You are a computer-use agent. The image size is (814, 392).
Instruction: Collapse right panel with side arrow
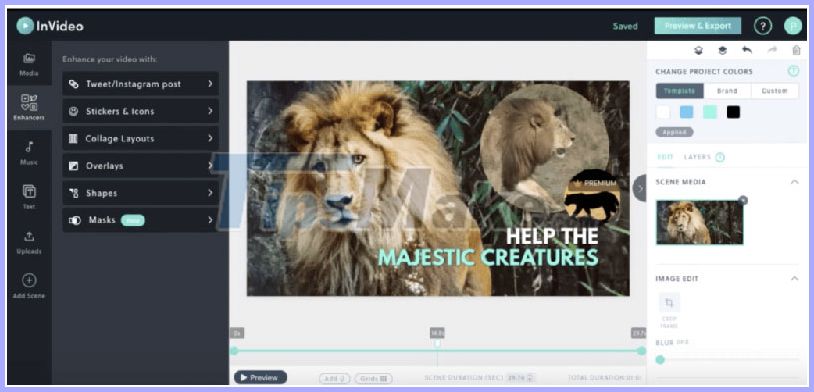(x=640, y=188)
